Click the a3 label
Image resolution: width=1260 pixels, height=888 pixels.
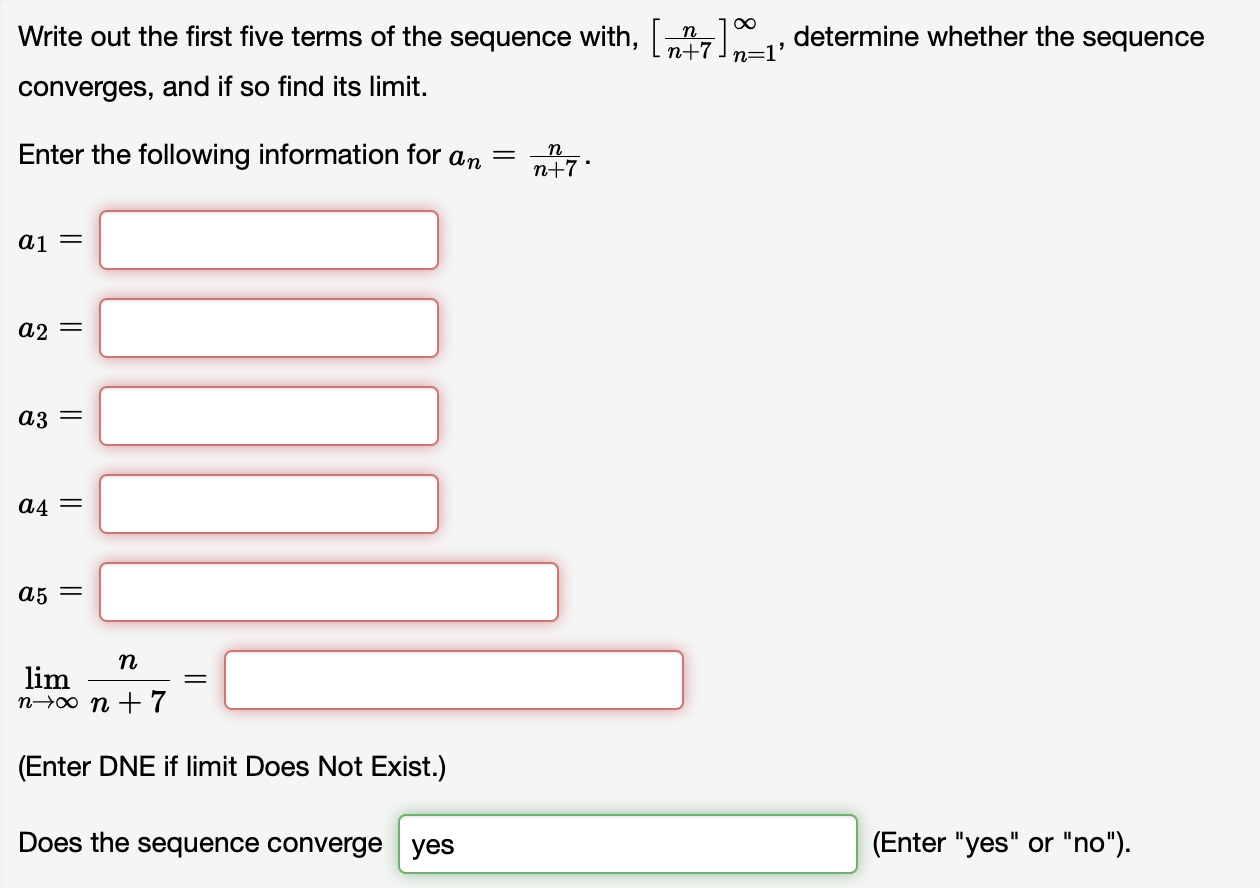coord(33,416)
